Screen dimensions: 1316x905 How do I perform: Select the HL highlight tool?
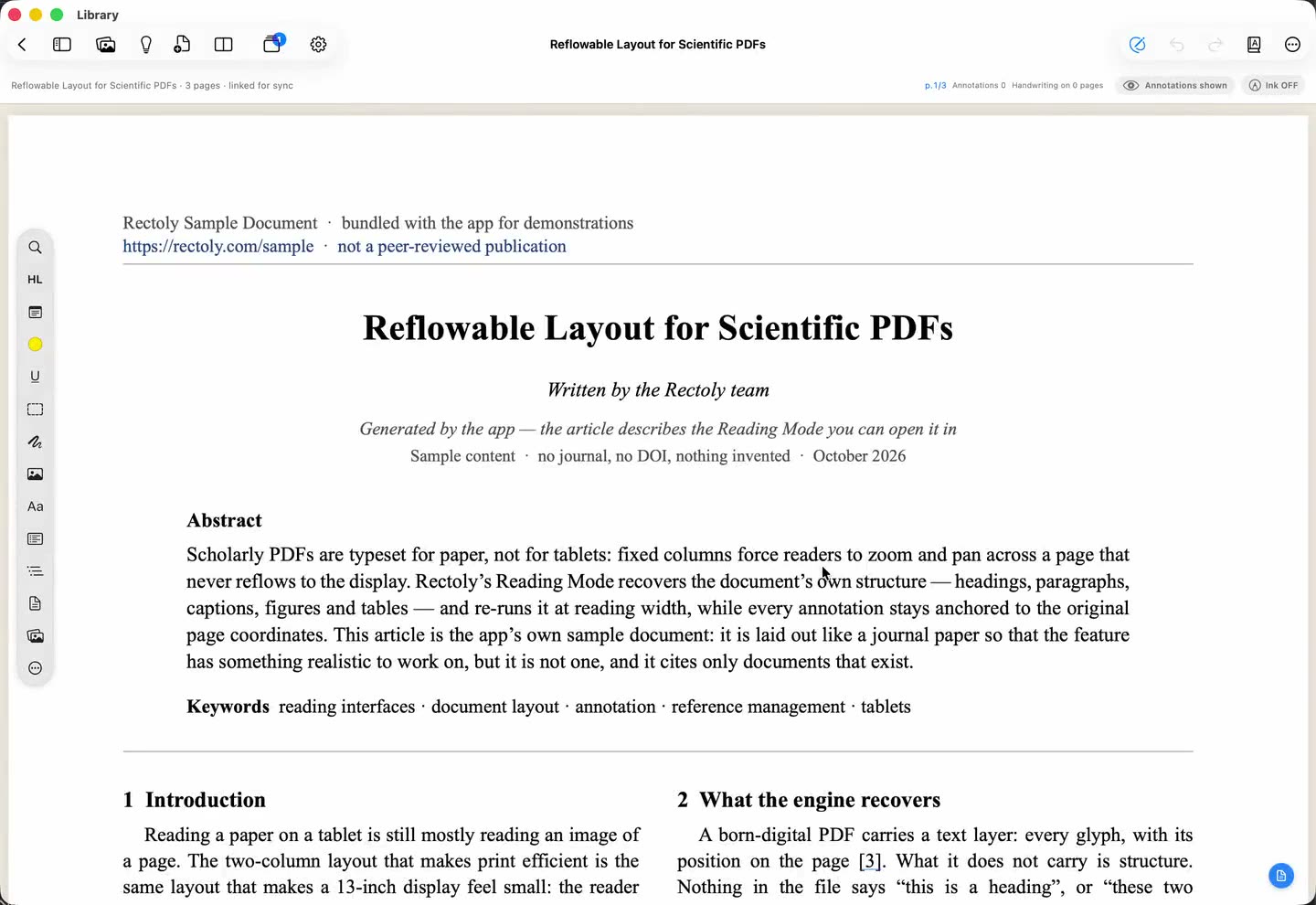pos(35,280)
